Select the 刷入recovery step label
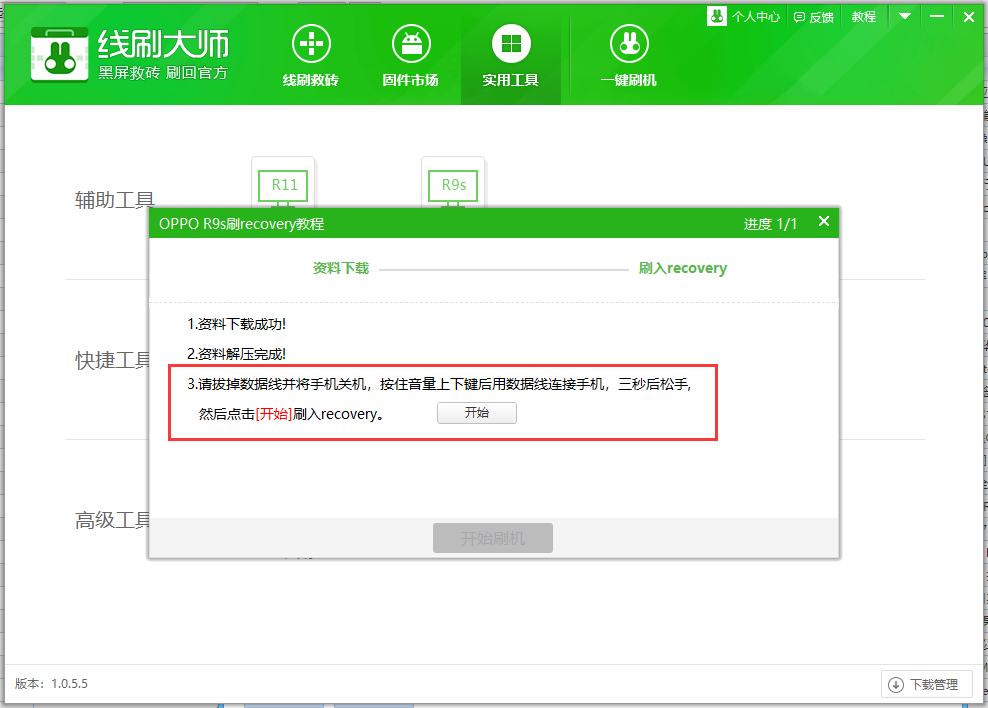The image size is (988, 708). coord(682,268)
